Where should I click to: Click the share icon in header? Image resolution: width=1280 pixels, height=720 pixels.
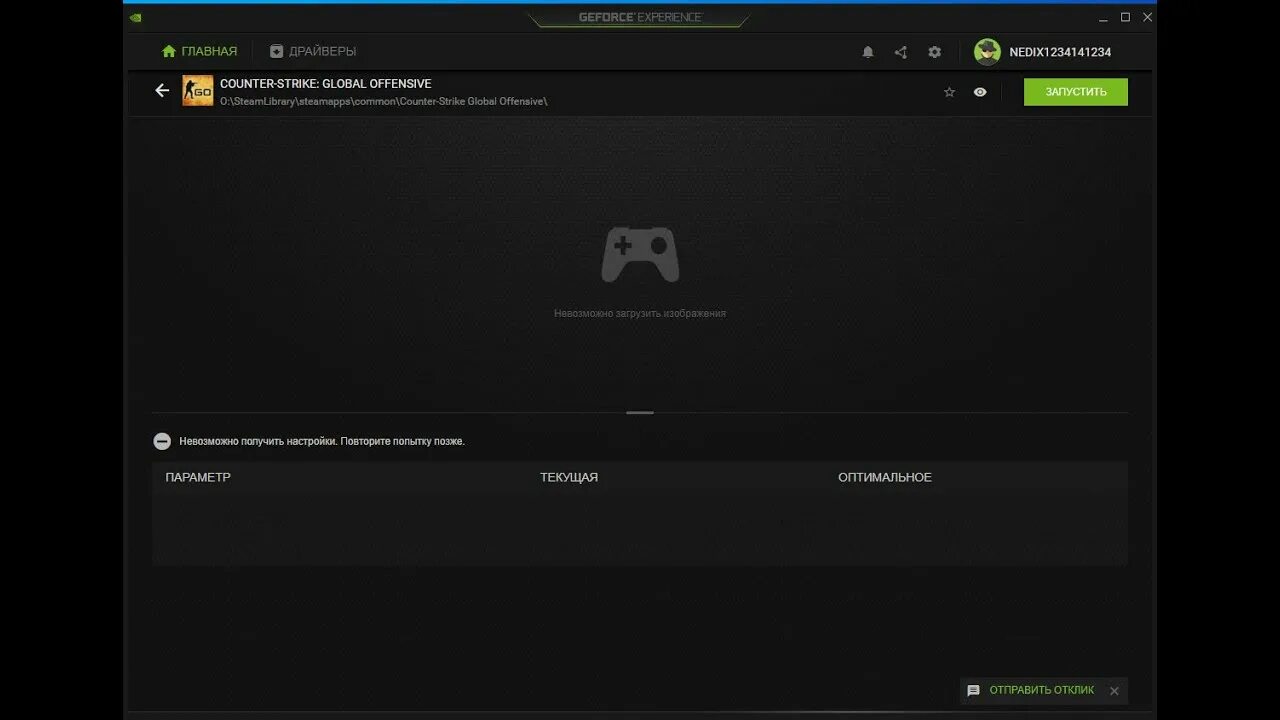(901, 52)
